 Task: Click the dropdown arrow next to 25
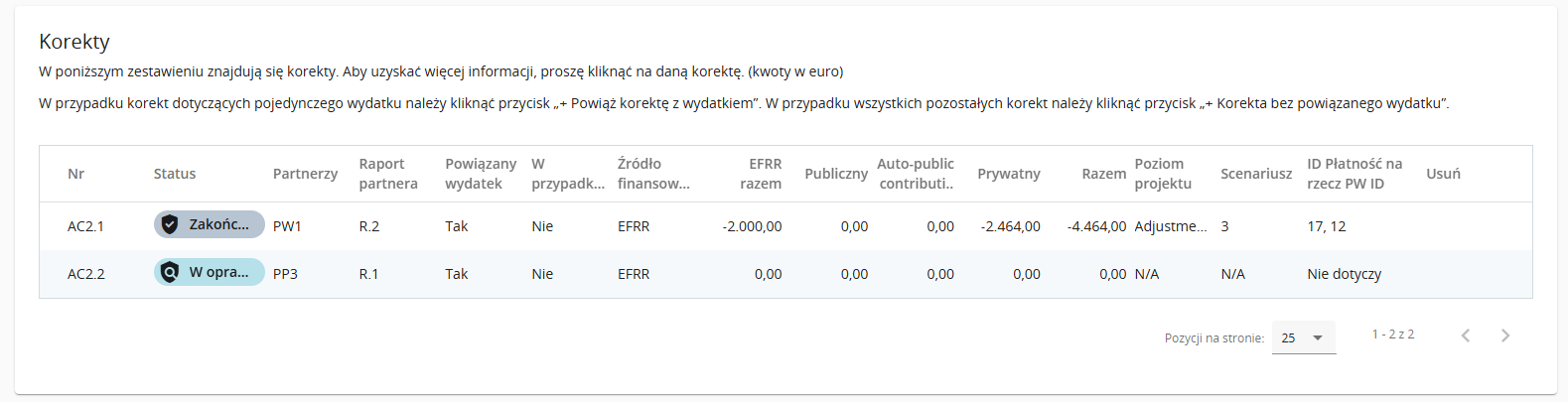click(x=1318, y=337)
